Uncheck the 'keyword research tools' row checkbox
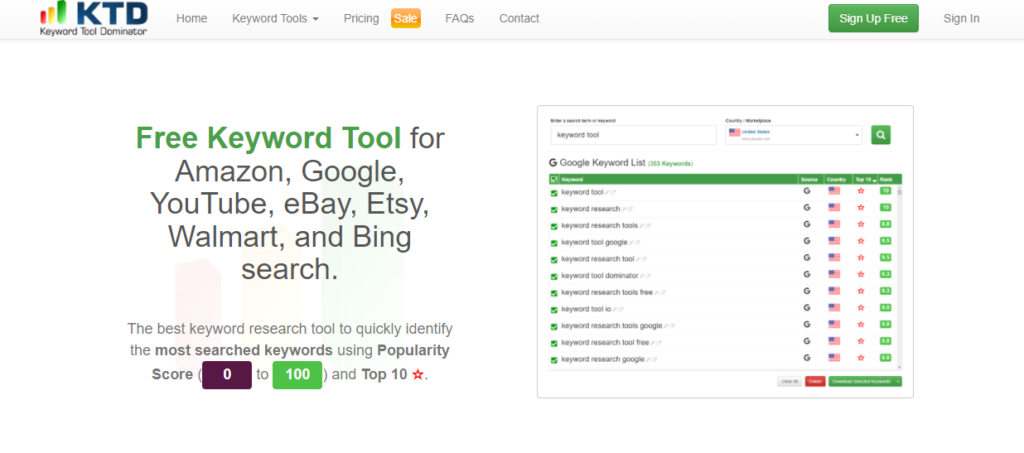This screenshot has width=1024, height=453. tap(554, 226)
